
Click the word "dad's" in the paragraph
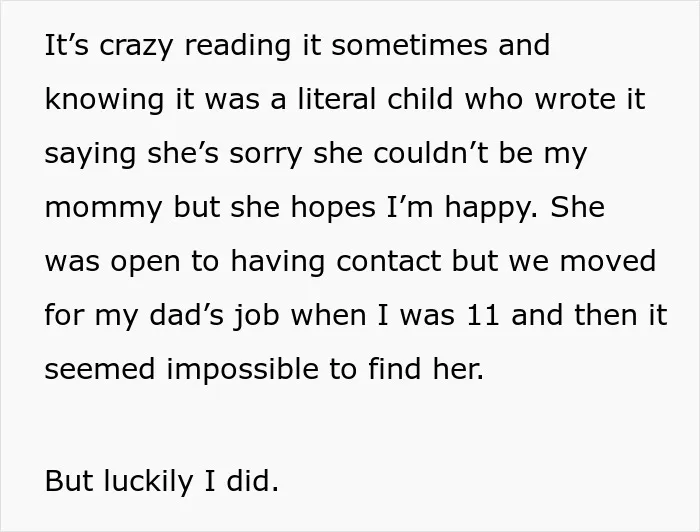(186, 315)
